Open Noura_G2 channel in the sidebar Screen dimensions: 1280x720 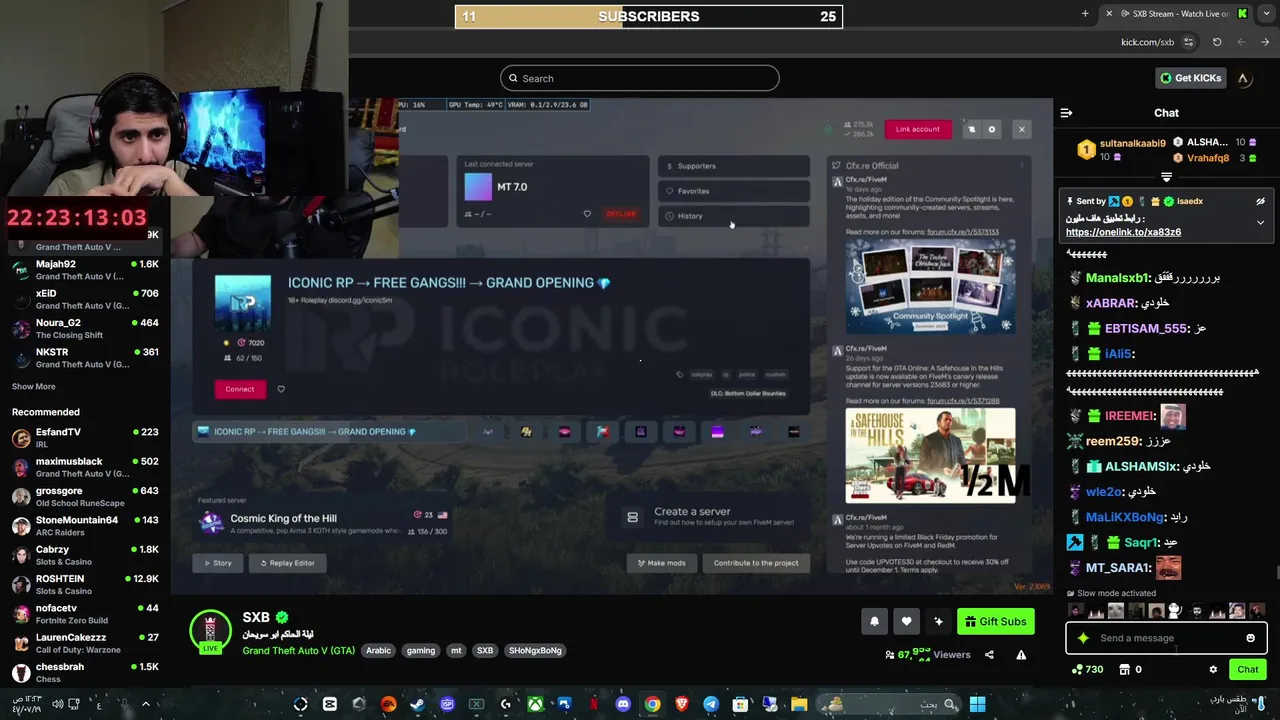(x=85, y=329)
